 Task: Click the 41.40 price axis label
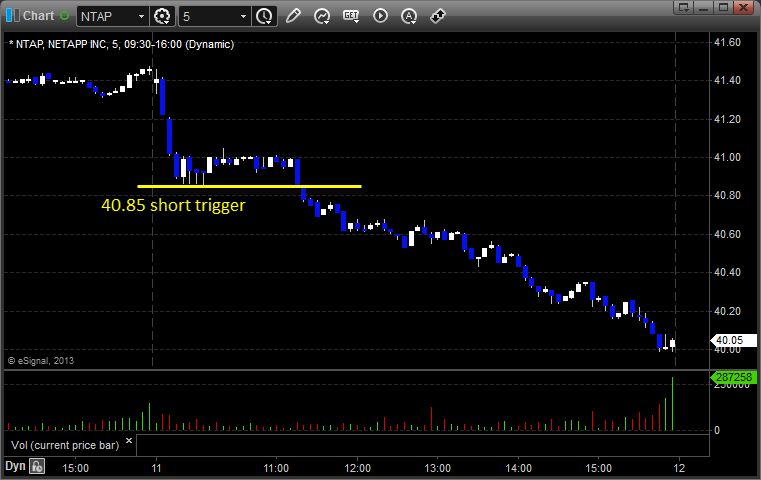pyautogui.click(x=728, y=80)
